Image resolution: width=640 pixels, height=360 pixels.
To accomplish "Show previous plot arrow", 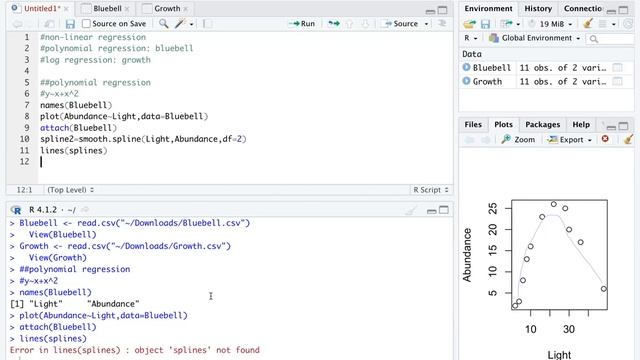I will [x=469, y=140].
